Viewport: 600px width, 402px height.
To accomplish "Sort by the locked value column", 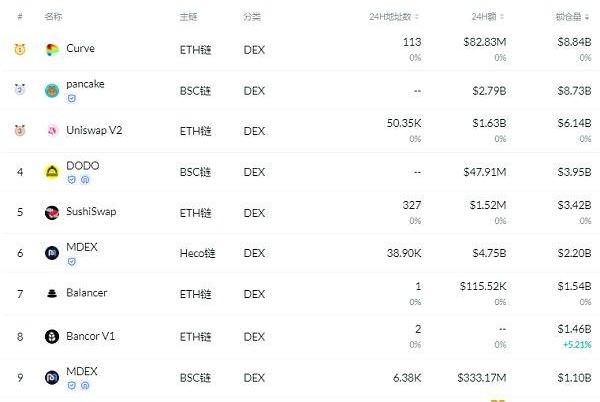I will [574, 17].
